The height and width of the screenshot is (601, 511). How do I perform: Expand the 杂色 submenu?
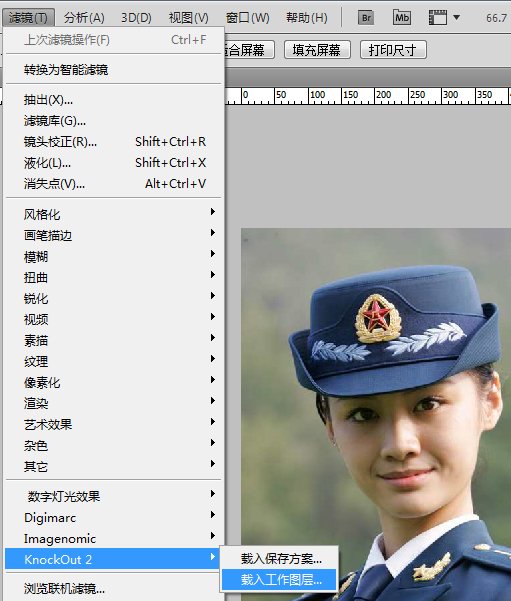pos(114,445)
